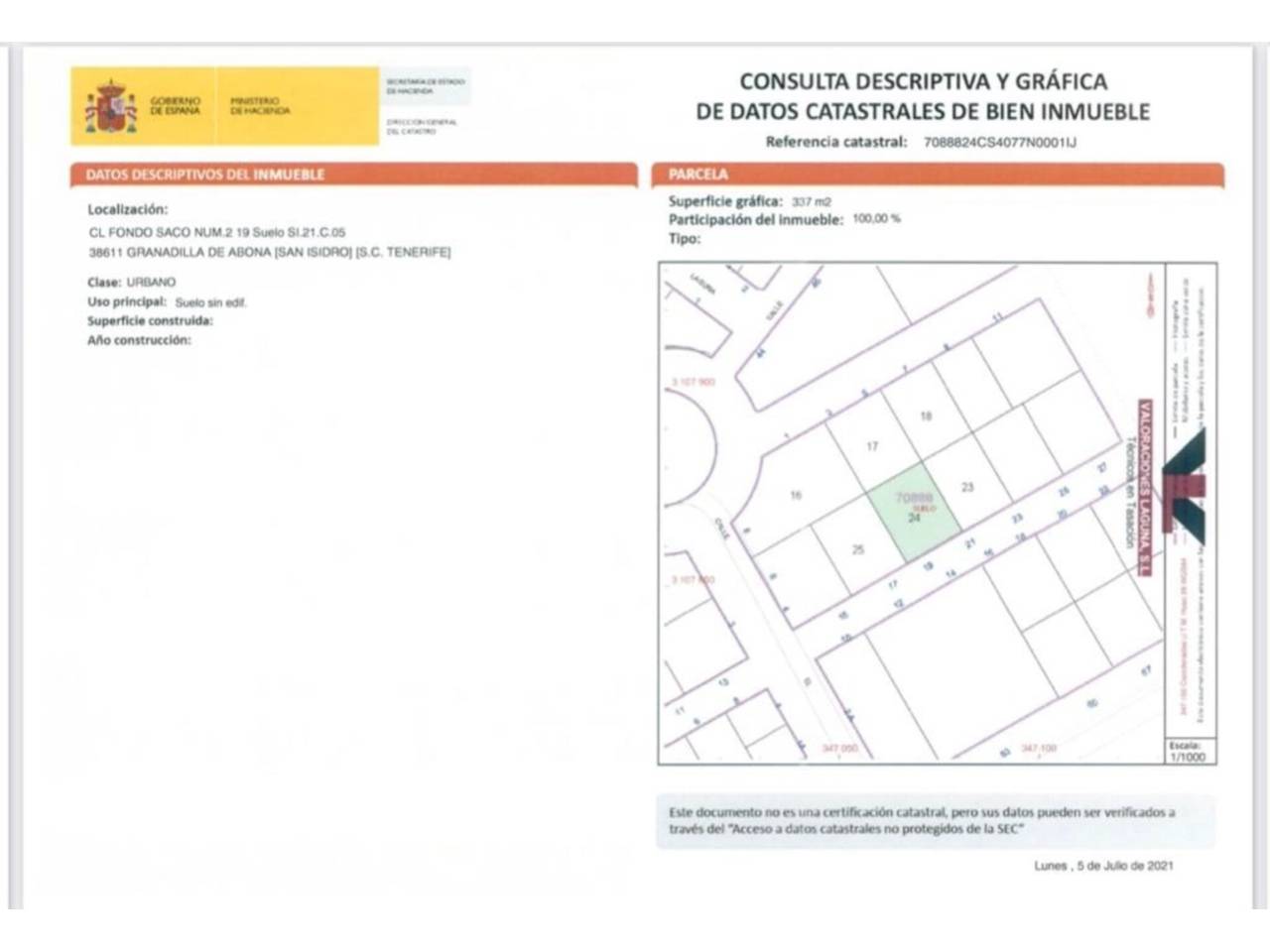This screenshot has width=1270, height=952.
Task: Click the Spanish coat of arms emblem
Action: click(112, 106)
